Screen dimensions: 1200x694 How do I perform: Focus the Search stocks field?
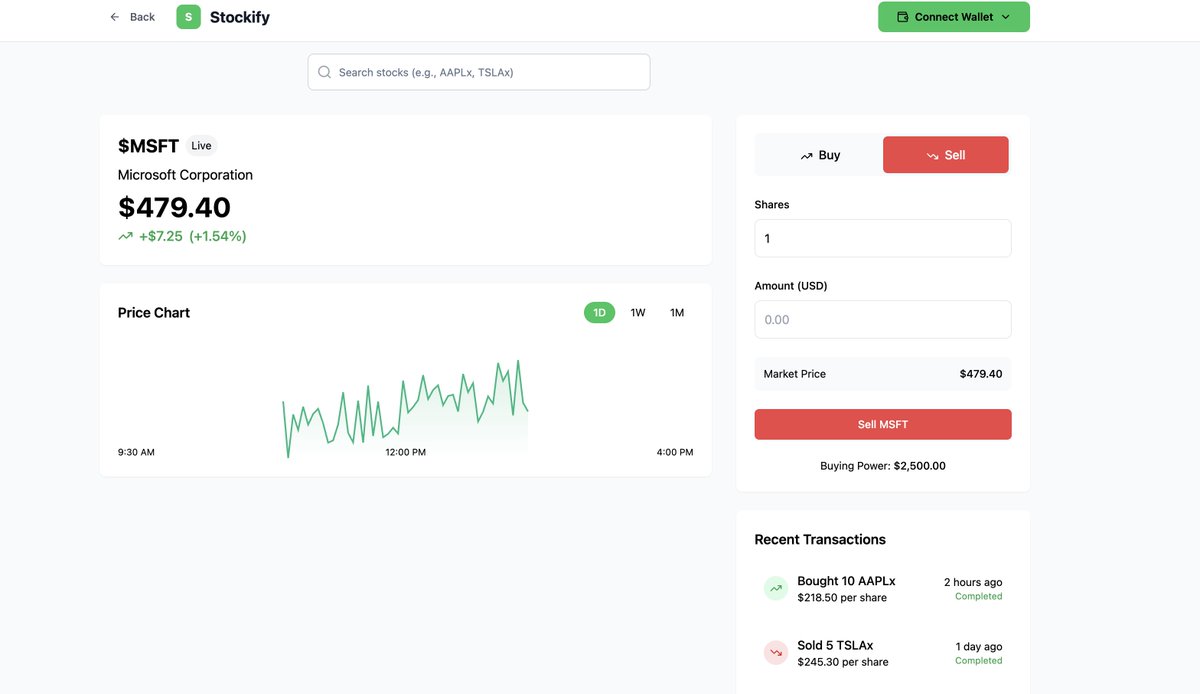(x=479, y=72)
